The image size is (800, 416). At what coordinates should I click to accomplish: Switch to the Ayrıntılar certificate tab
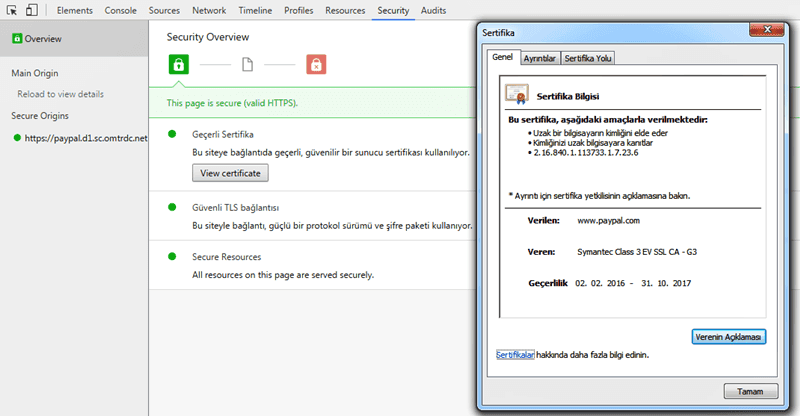[x=540, y=59]
